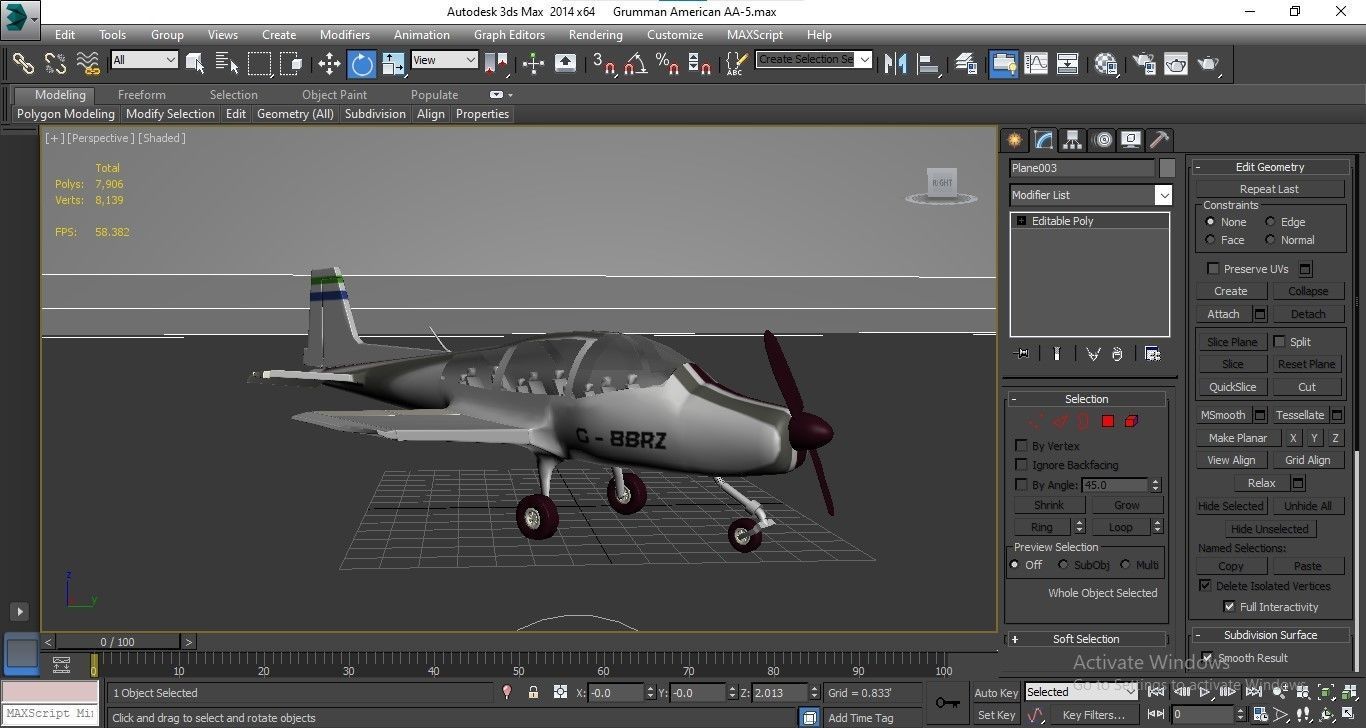Click the Attach button
Screen dimensions: 1366x728
(1223, 314)
